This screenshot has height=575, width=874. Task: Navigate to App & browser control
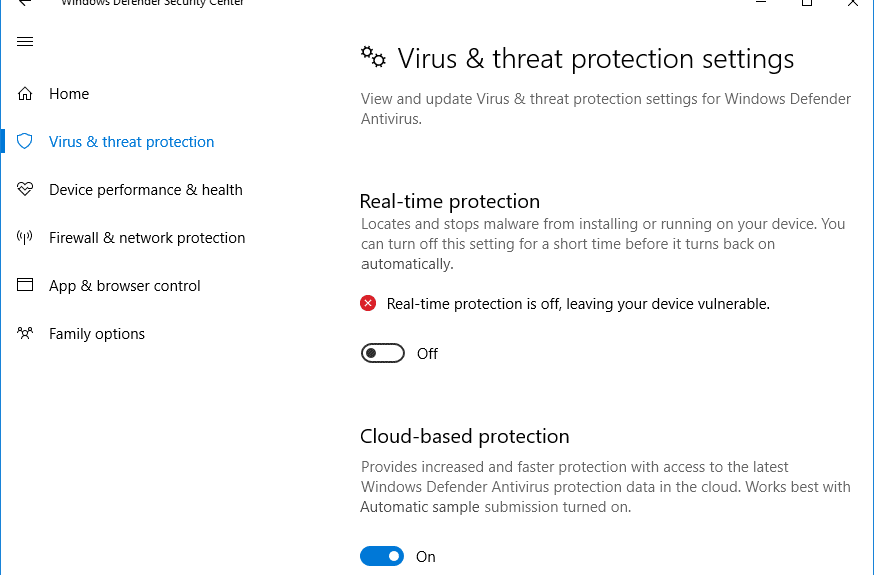pyautogui.click(x=125, y=286)
